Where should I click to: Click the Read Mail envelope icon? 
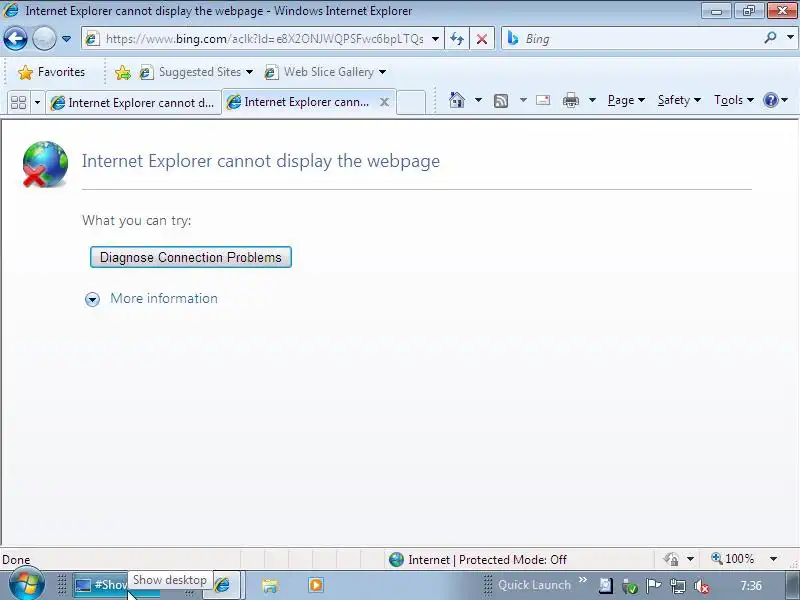[x=543, y=100]
